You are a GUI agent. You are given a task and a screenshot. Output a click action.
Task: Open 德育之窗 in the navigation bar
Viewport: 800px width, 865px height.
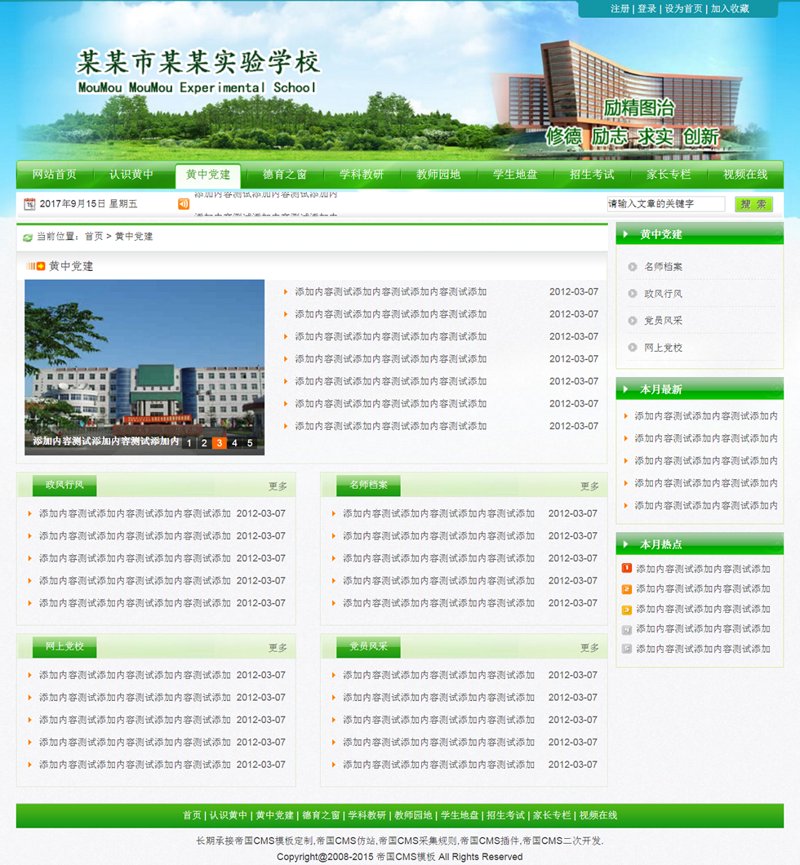click(285, 174)
